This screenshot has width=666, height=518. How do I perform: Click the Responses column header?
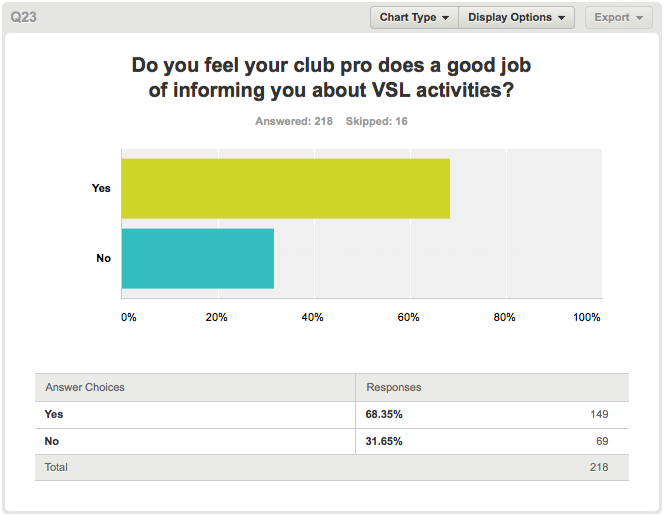[x=394, y=387]
